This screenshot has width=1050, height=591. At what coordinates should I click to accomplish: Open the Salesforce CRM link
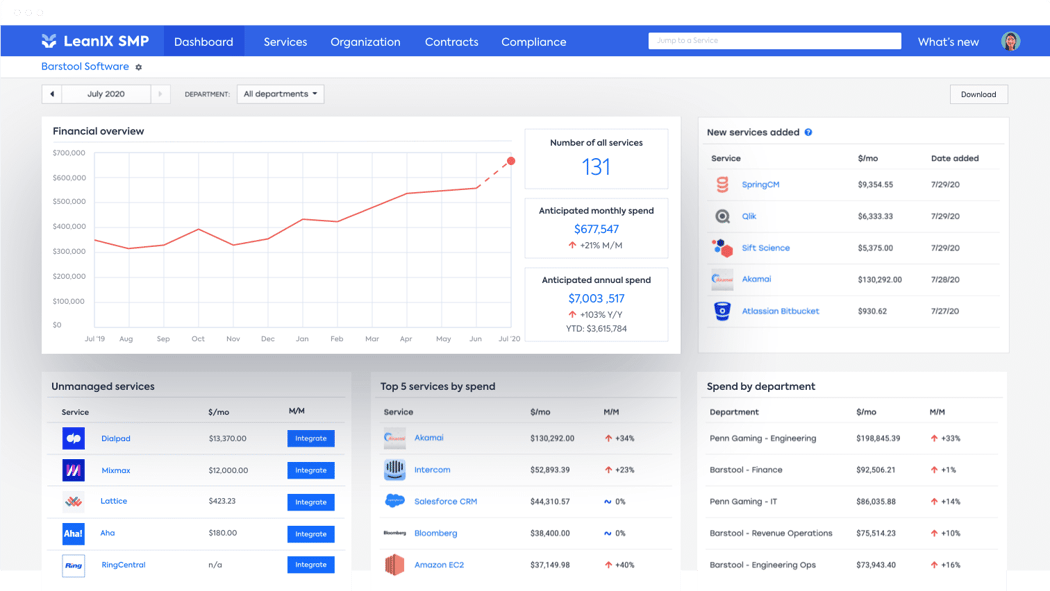click(x=445, y=501)
